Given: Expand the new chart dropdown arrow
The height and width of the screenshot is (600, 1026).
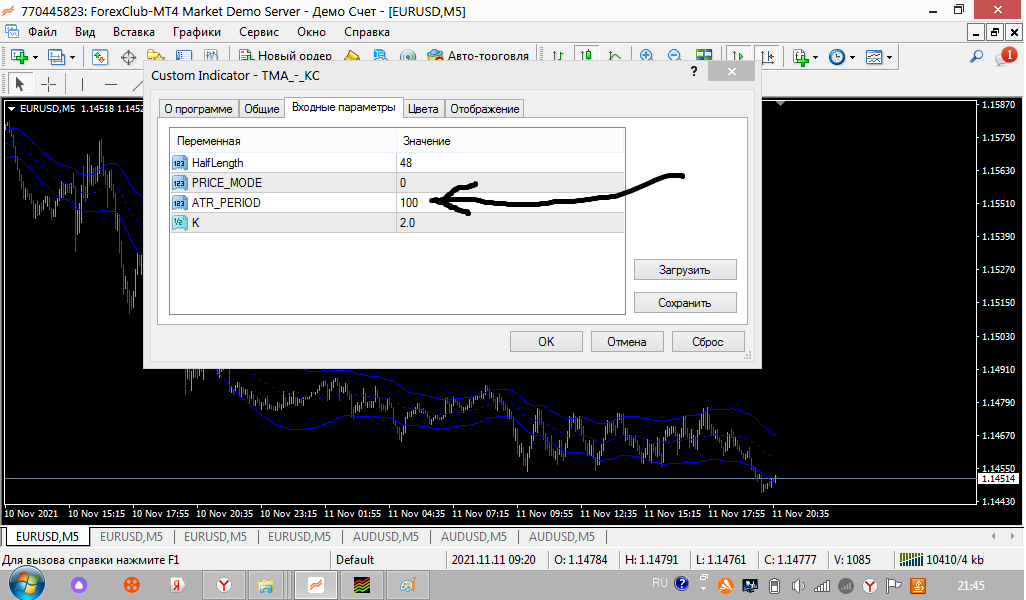Looking at the screenshot, I should [x=35, y=58].
